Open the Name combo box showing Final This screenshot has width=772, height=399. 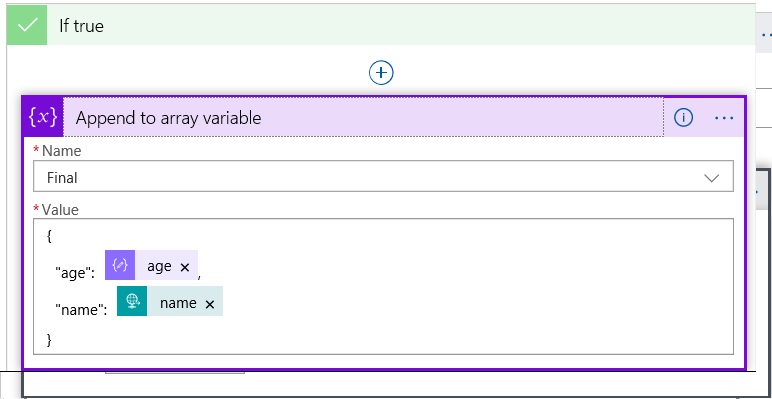coord(383,176)
